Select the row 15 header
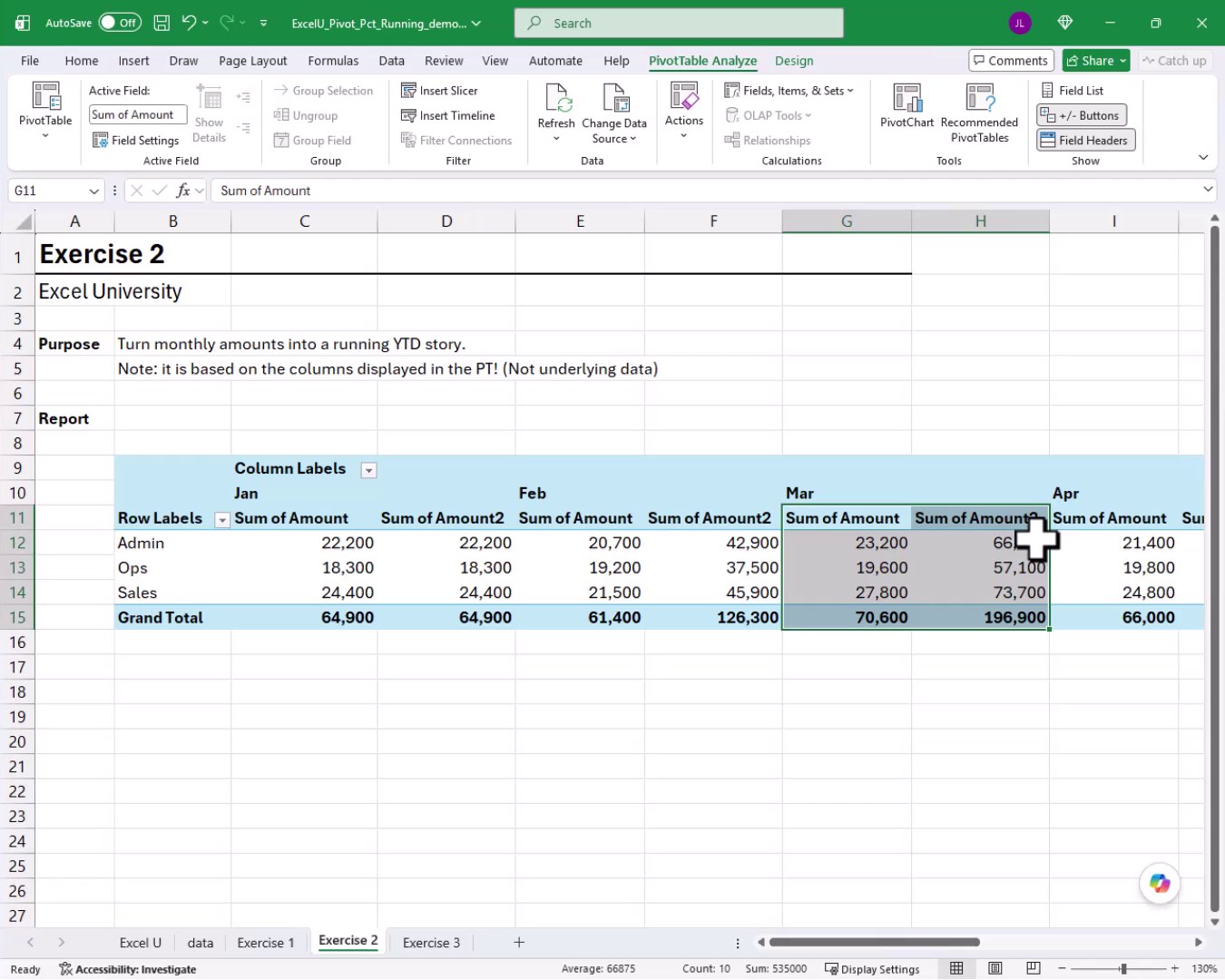Image resolution: width=1225 pixels, height=980 pixels. [17, 617]
